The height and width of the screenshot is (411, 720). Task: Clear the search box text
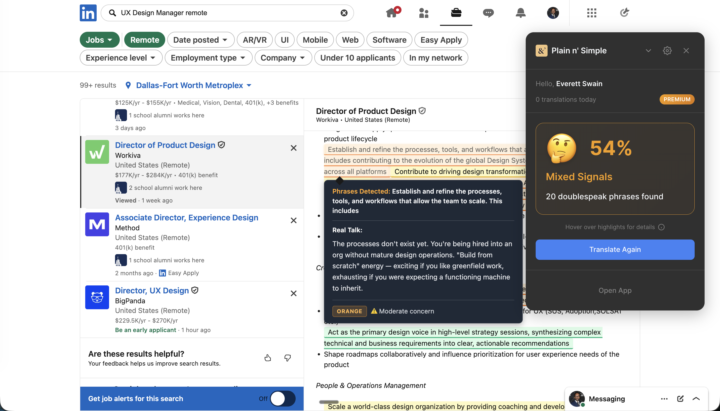coord(344,13)
